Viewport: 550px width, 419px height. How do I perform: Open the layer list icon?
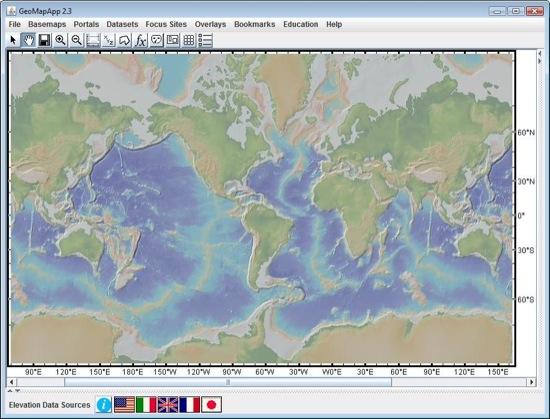[205, 40]
